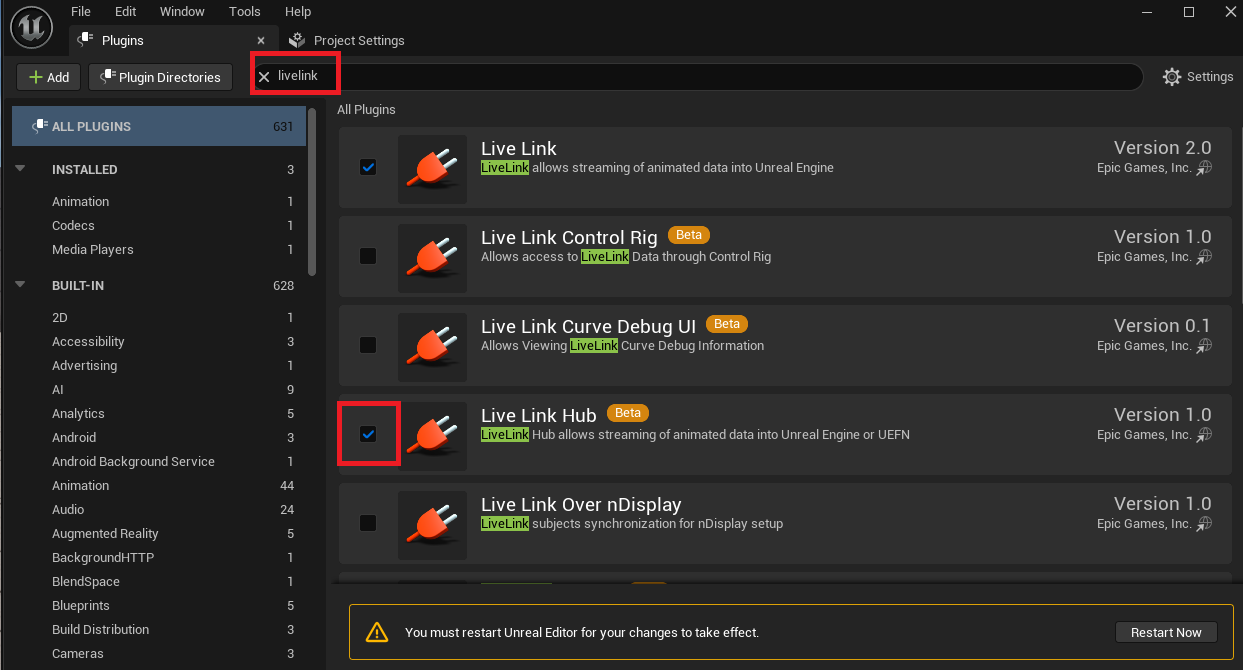This screenshot has width=1243, height=670.
Task: Enable the Live Link Over nDisplay checkbox
Action: coord(368,523)
